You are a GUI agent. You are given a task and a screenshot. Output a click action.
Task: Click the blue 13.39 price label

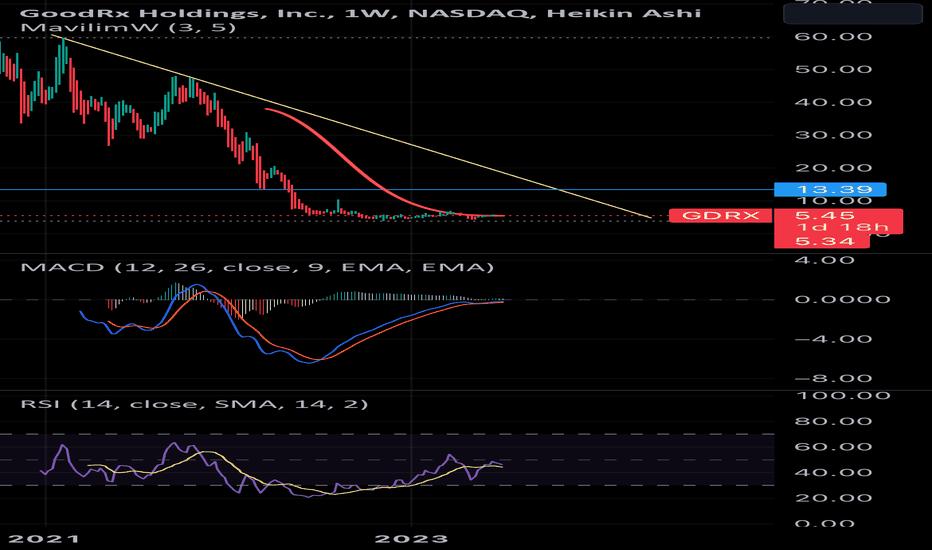tap(830, 190)
